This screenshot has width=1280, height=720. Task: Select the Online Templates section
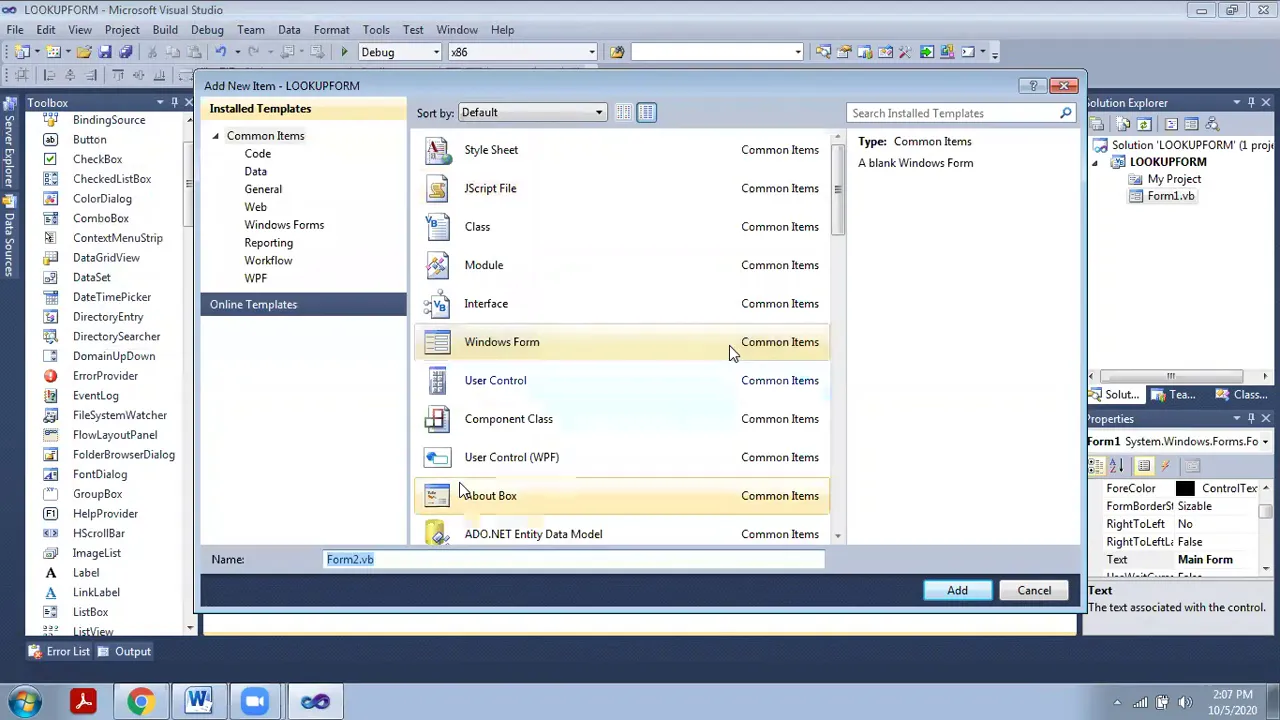pos(303,305)
